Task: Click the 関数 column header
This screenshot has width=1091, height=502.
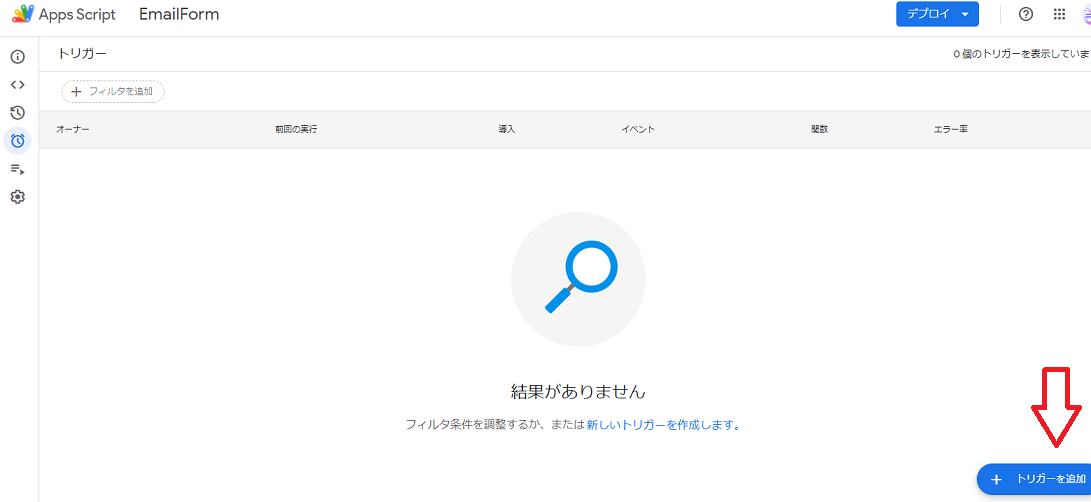Action: [x=819, y=130]
